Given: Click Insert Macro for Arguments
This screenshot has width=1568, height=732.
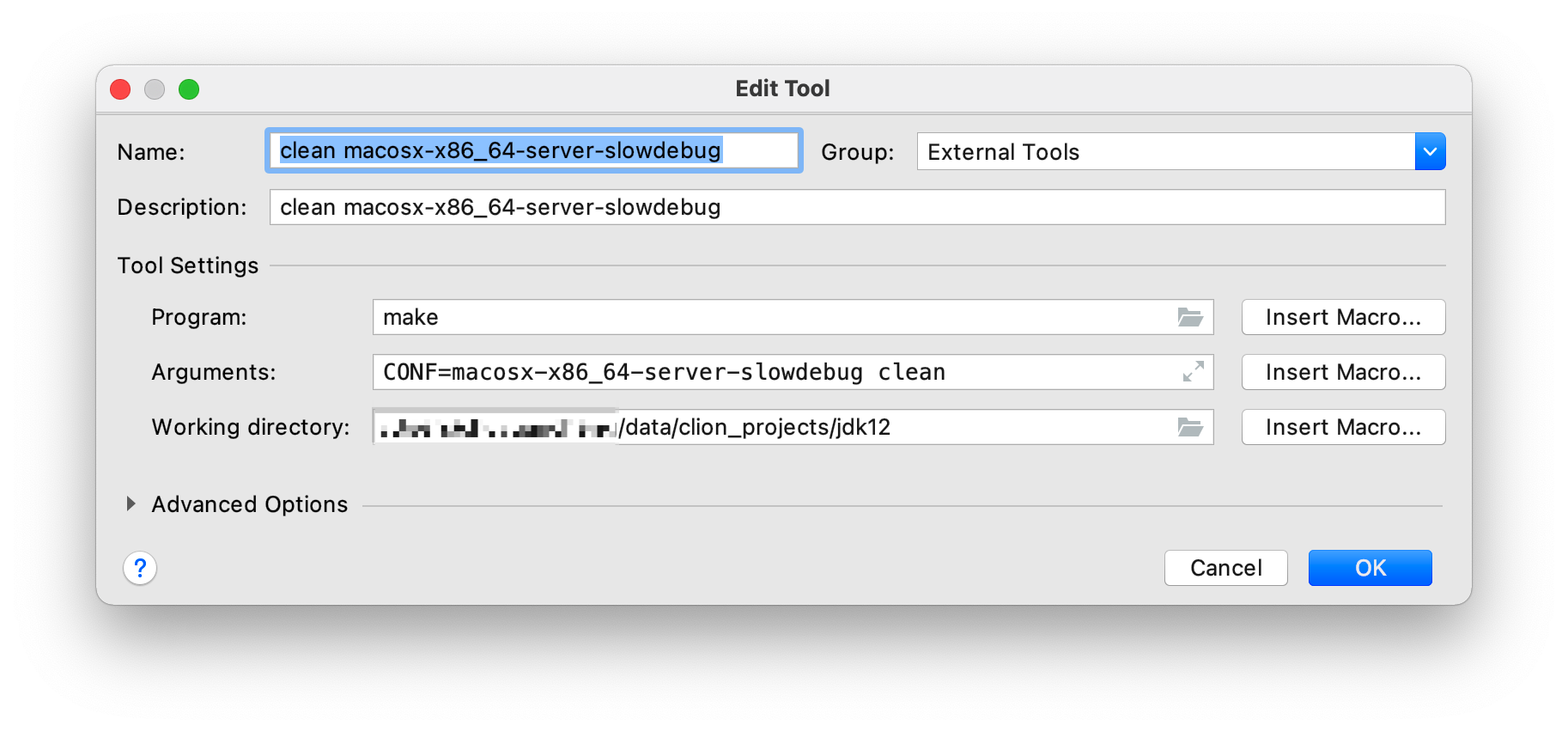Looking at the screenshot, I should coord(1343,372).
